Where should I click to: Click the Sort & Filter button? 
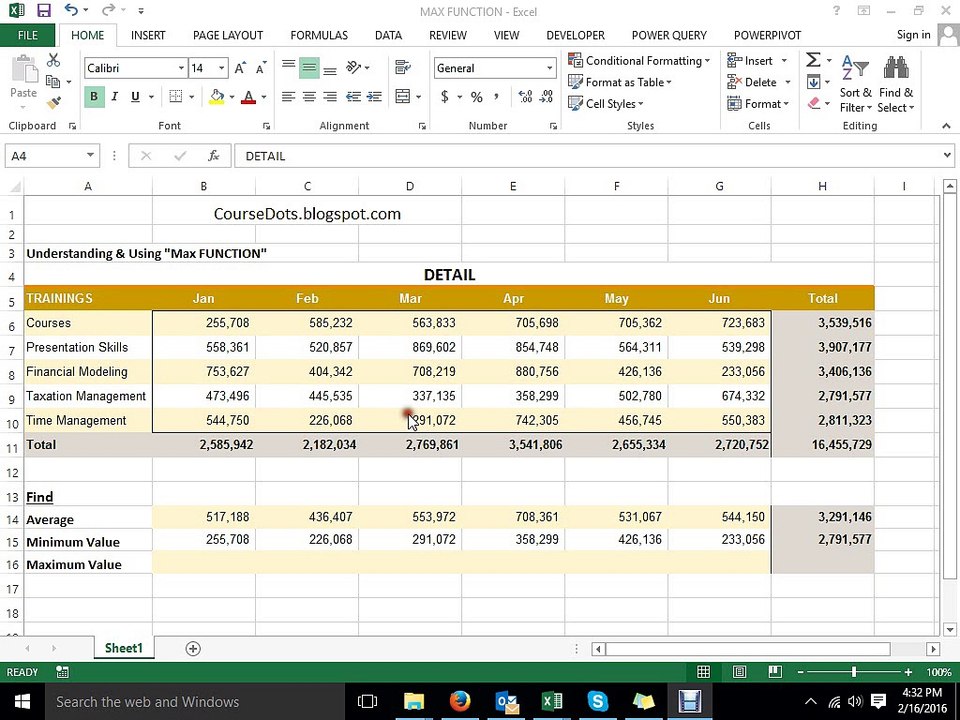click(x=855, y=83)
